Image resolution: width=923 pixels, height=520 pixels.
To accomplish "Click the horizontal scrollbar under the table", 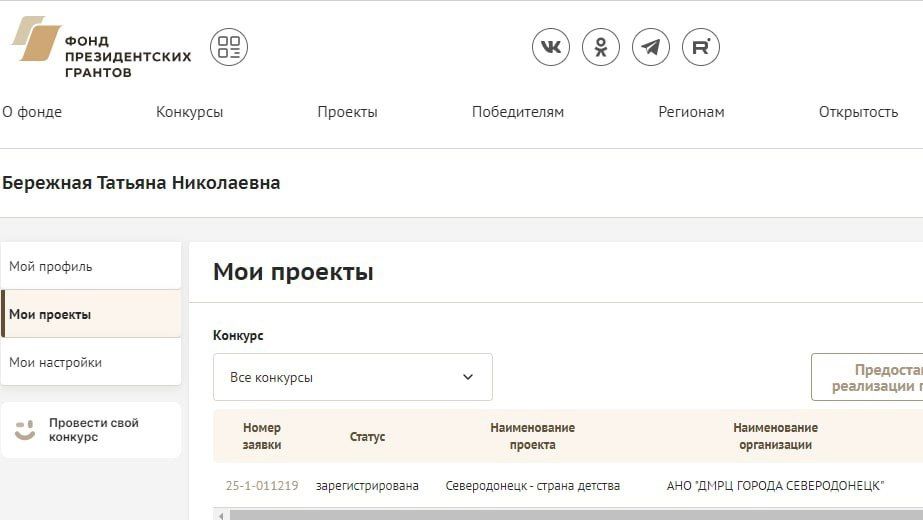I will (x=576, y=515).
